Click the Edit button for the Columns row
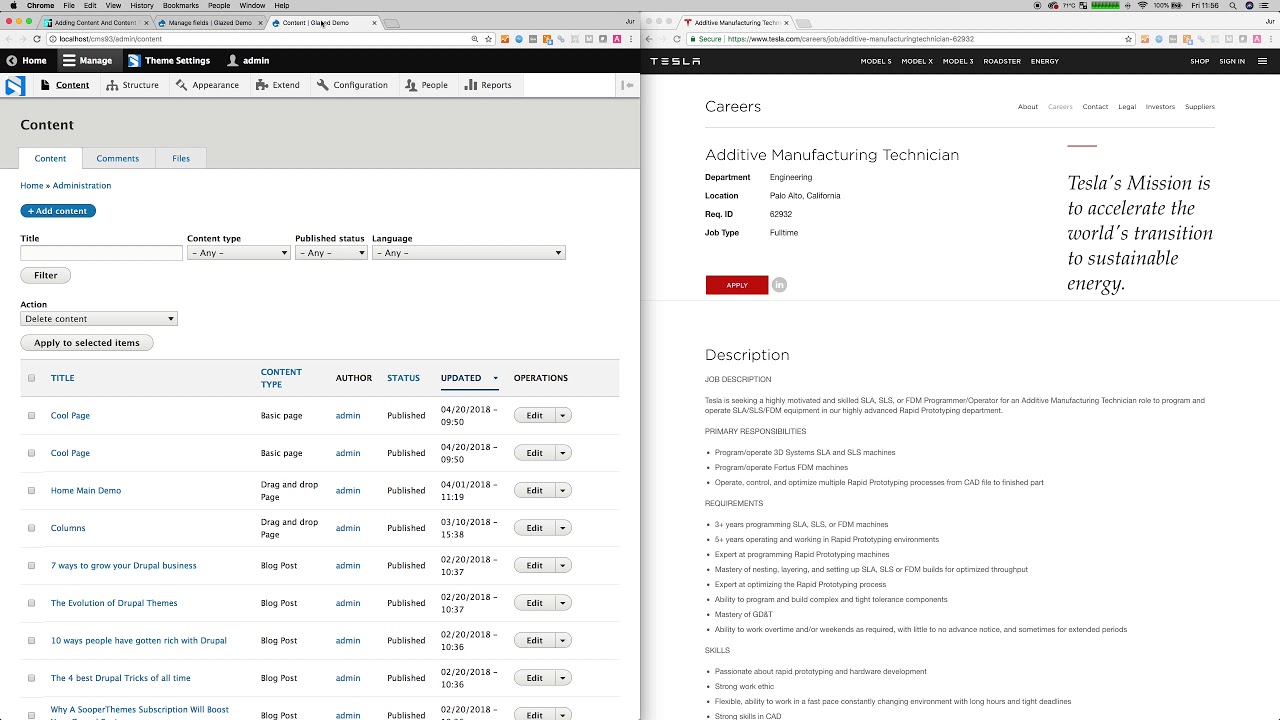This screenshot has width=1280, height=720. click(535, 528)
